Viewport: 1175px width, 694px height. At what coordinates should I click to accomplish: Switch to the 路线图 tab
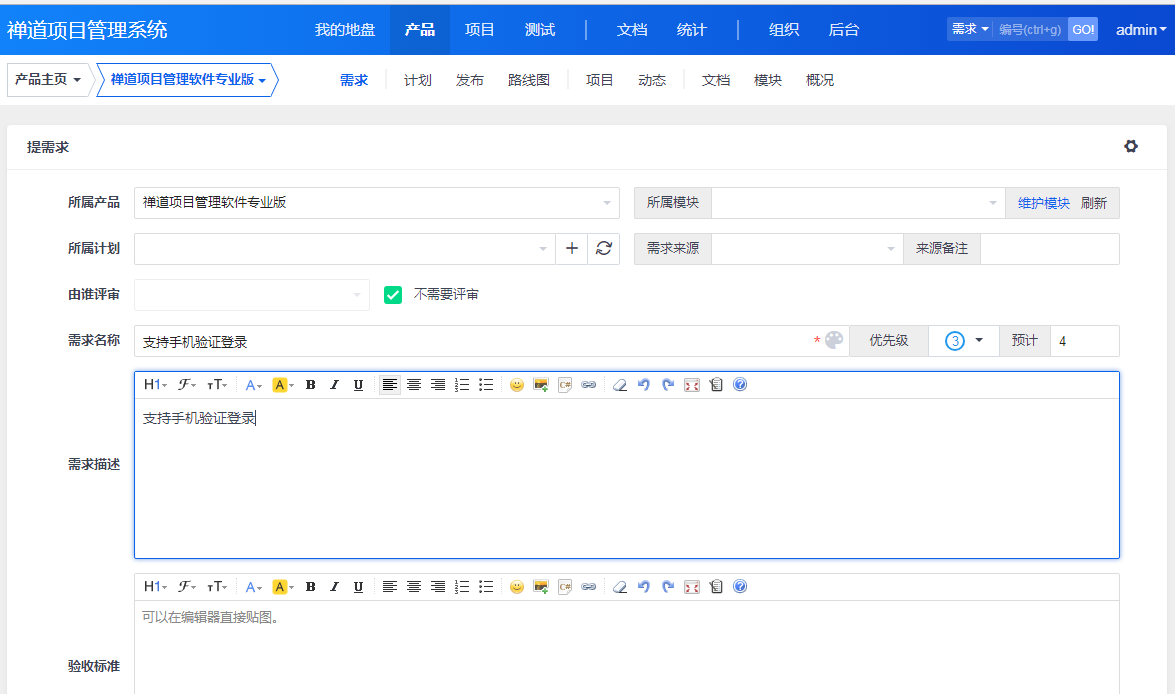click(529, 80)
